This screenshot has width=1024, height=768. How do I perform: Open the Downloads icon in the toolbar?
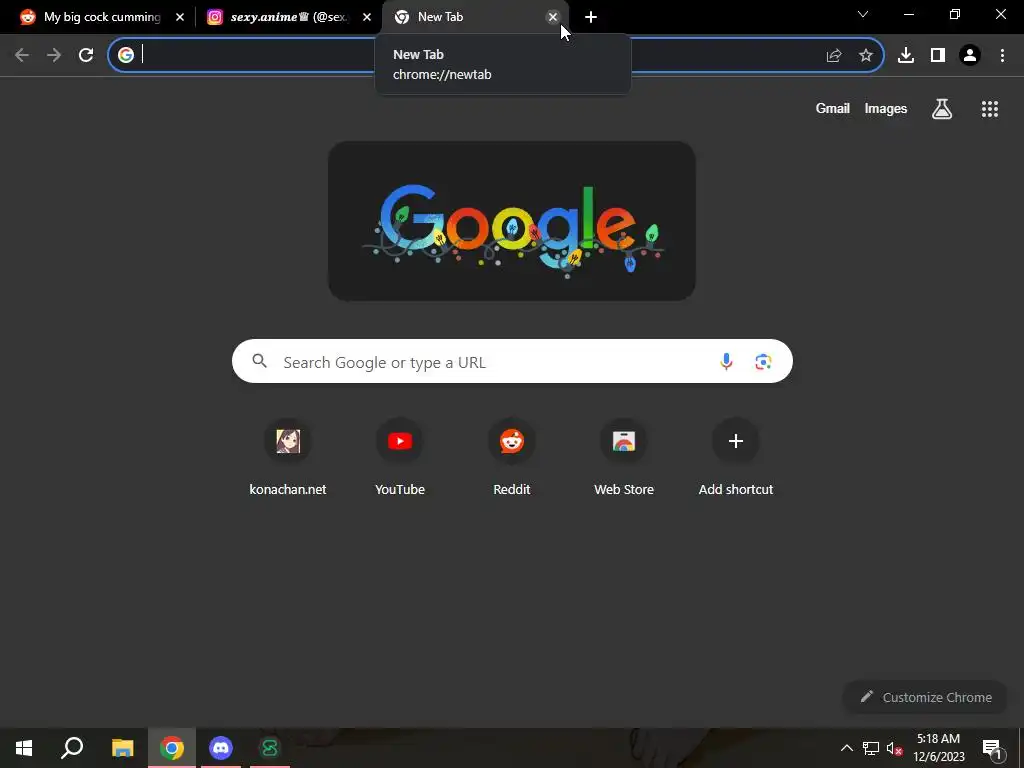pyautogui.click(x=905, y=55)
